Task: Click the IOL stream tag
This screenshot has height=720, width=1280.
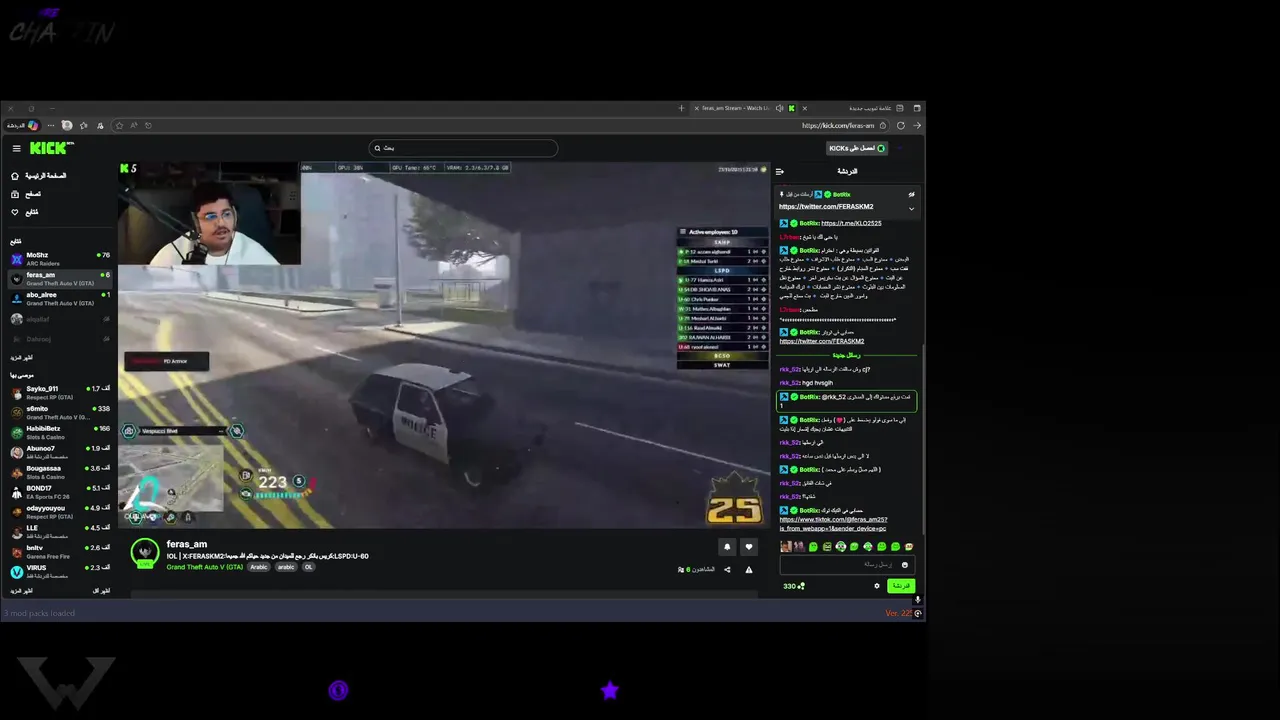Action: click(x=308, y=567)
